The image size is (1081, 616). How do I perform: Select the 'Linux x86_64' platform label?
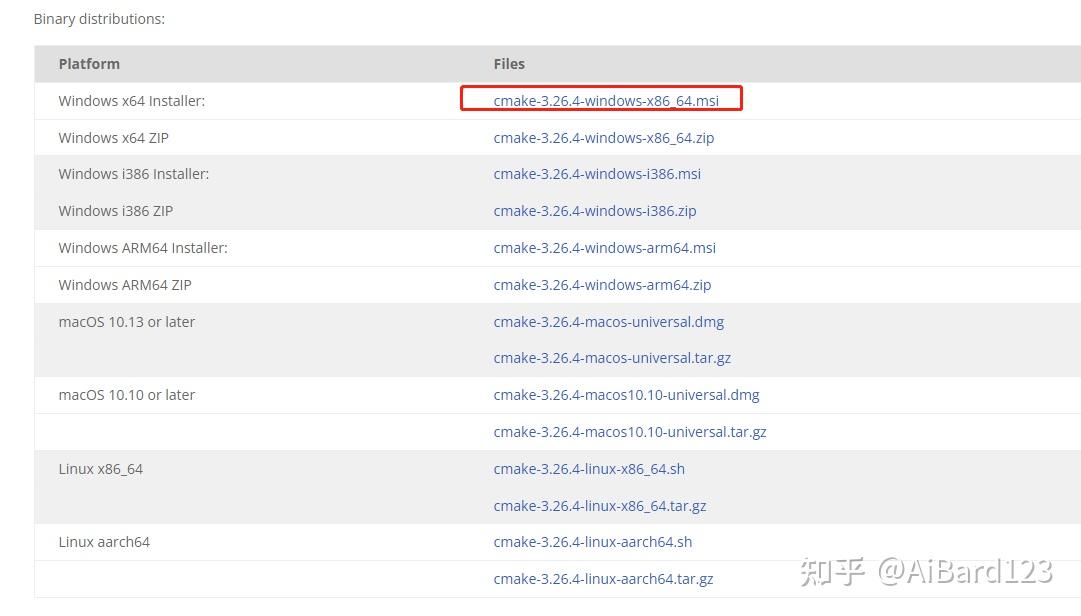pos(101,469)
